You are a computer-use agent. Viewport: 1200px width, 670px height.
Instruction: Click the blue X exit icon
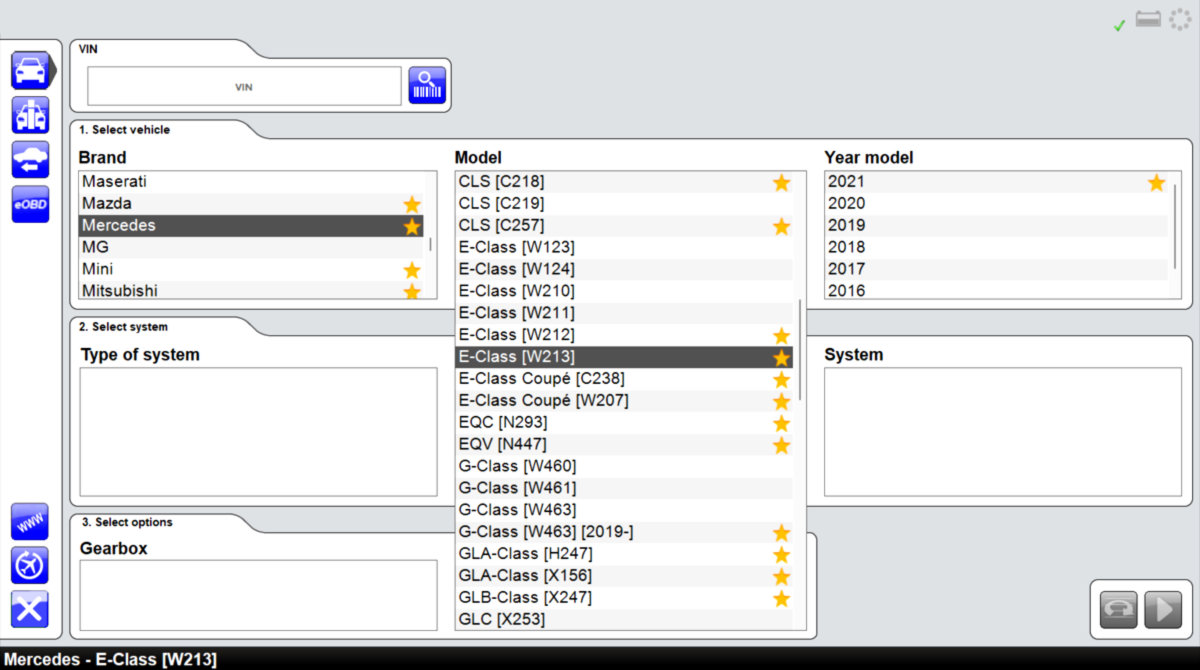pyautogui.click(x=30, y=608)
